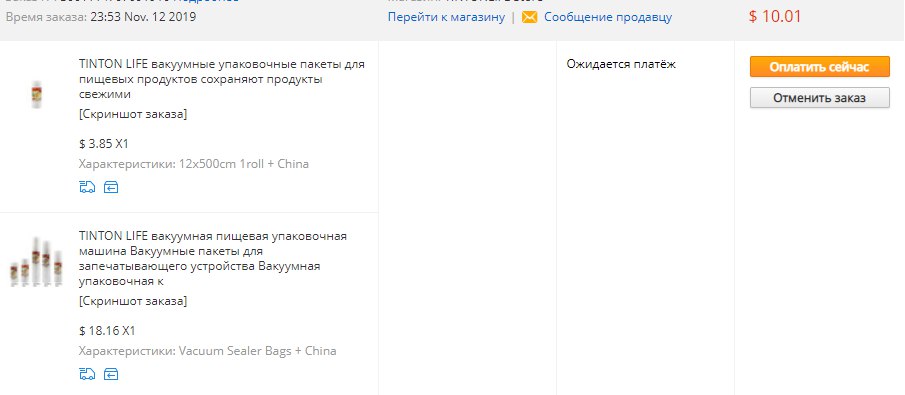
Task: Open the Перейти к магазину link
Action: point(446,17)
